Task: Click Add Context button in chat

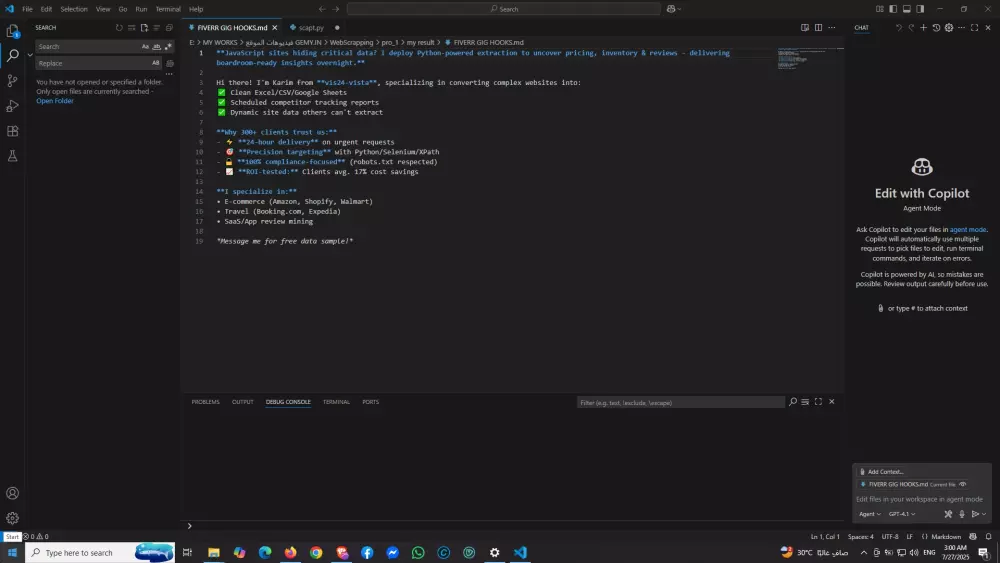Action: coord(881,472)
